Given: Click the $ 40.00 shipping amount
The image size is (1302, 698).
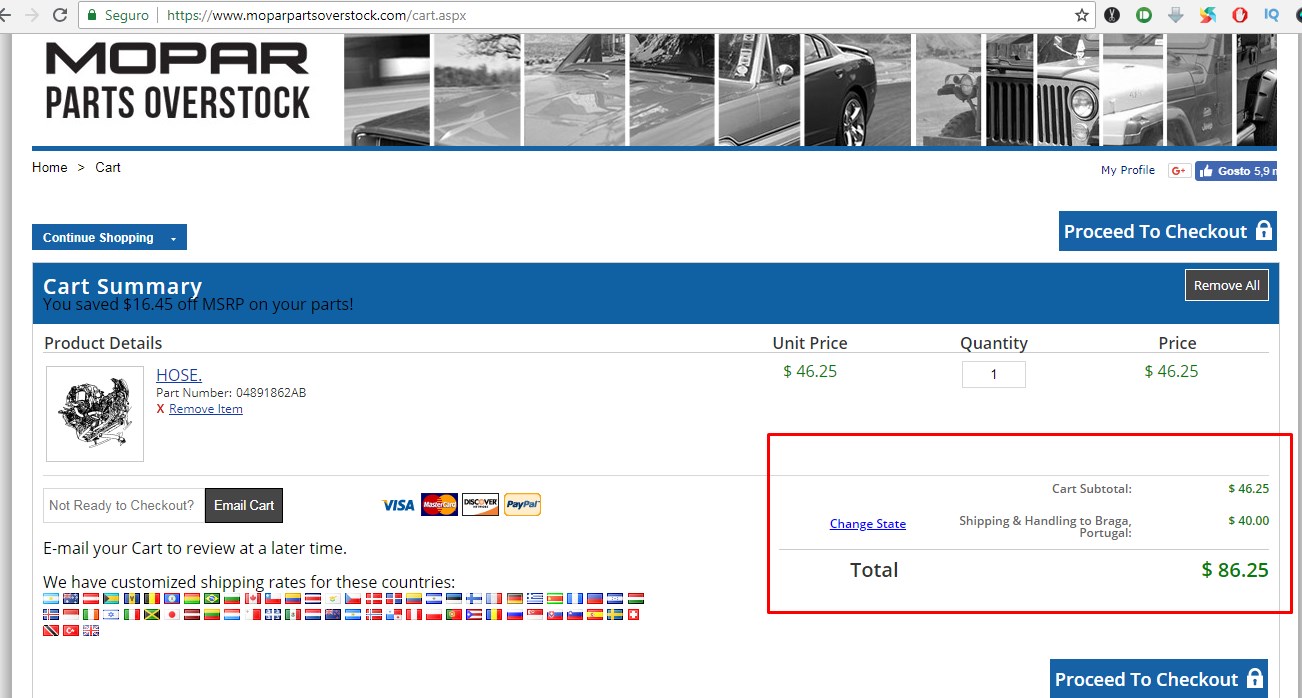Looking at the screenshot, I should pos(1249,520).
